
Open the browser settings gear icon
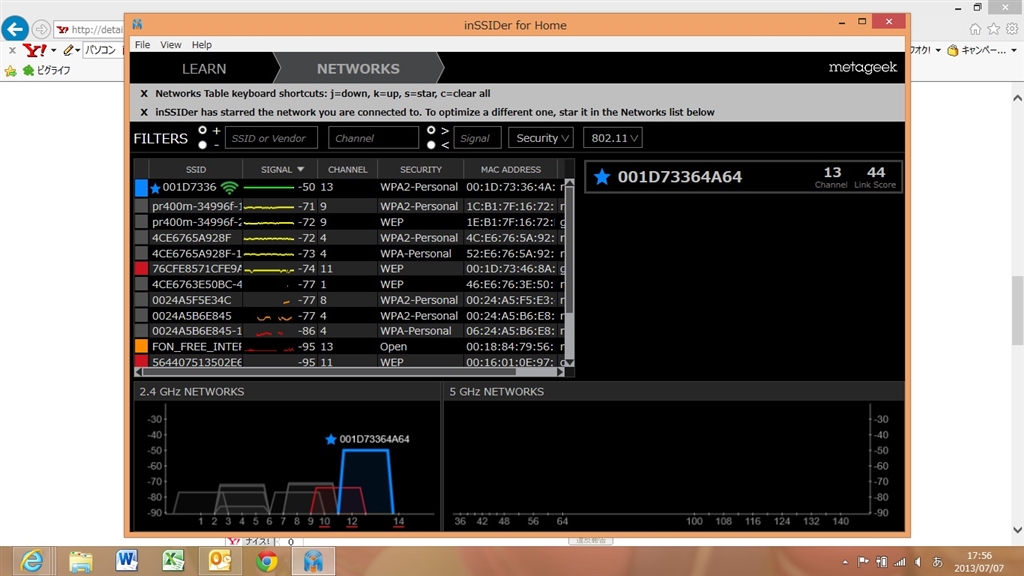pyautogui.click(x=1012, y=29)
